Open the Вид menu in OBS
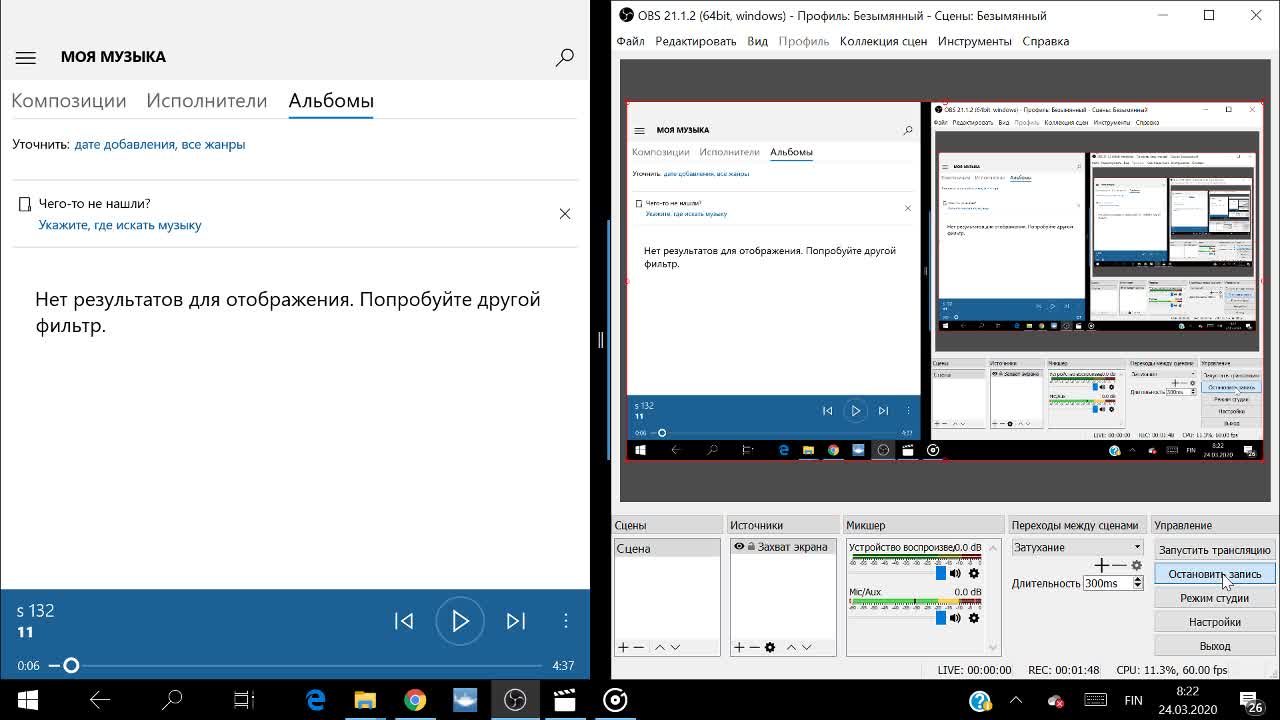The width and height of the screenshot is (1280, 720). (758, 41)
